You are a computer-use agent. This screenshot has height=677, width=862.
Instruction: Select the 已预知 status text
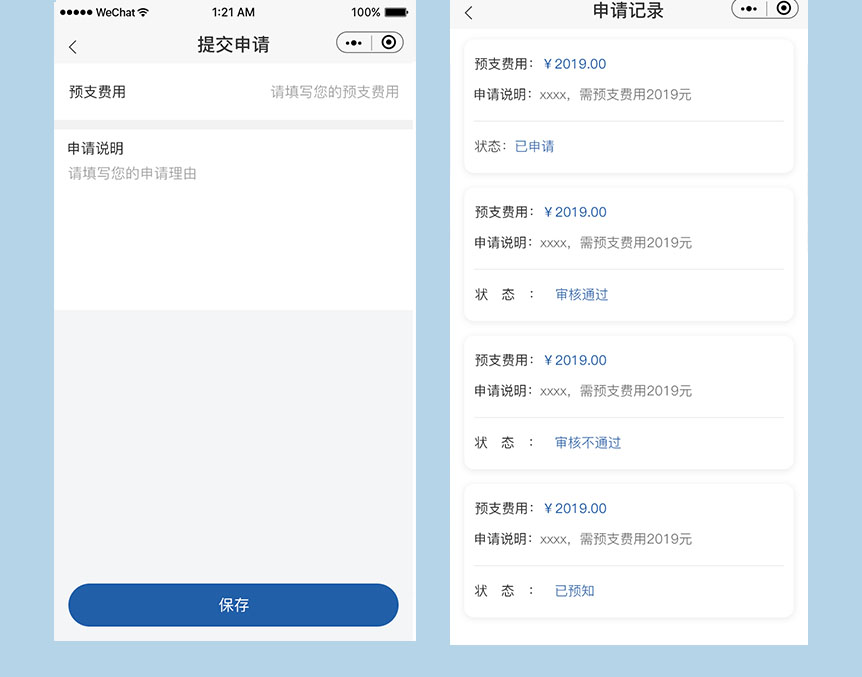574,591
